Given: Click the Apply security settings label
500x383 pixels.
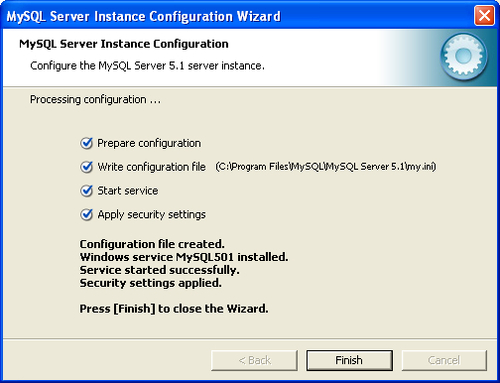Looking at the screenshot, I should [x=151, y=215].
